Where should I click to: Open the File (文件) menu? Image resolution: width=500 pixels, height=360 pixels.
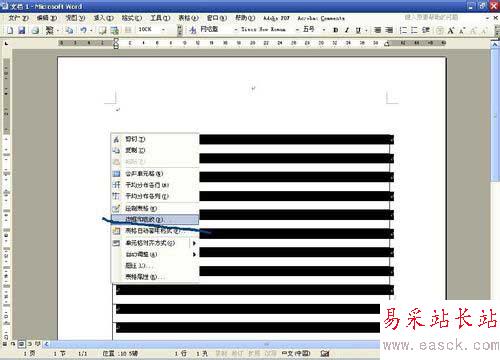click(18, 18)
